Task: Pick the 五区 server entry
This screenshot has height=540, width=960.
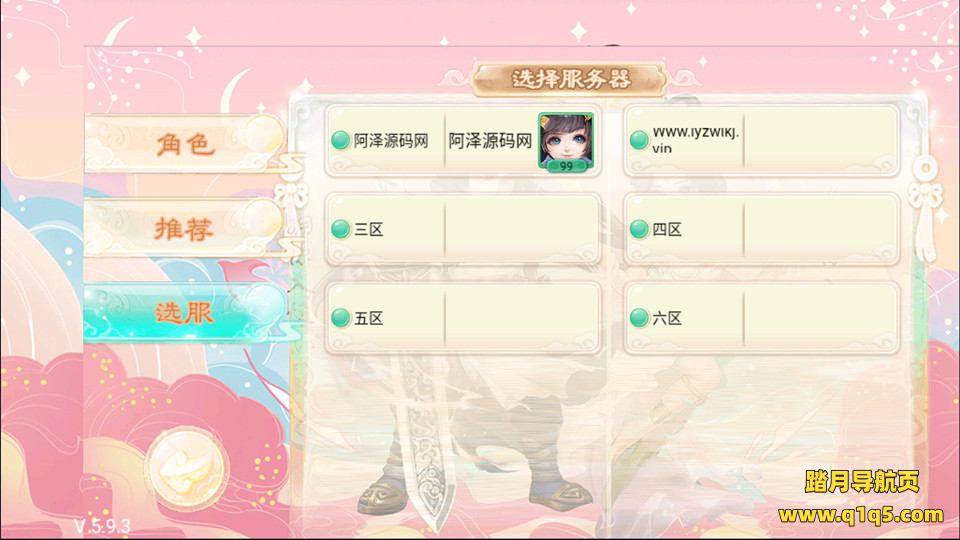Action: 462,318
